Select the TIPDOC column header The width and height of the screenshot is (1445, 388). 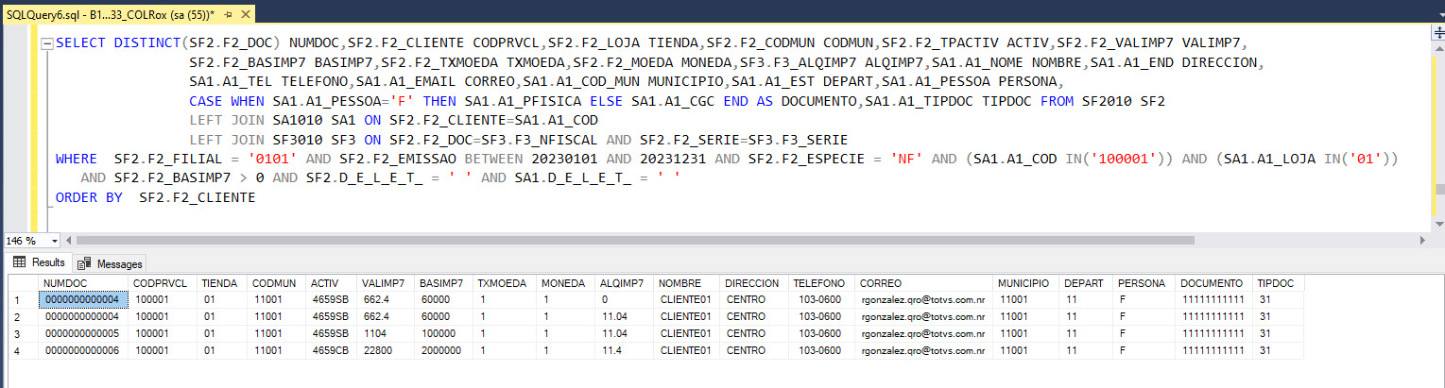1277,284
